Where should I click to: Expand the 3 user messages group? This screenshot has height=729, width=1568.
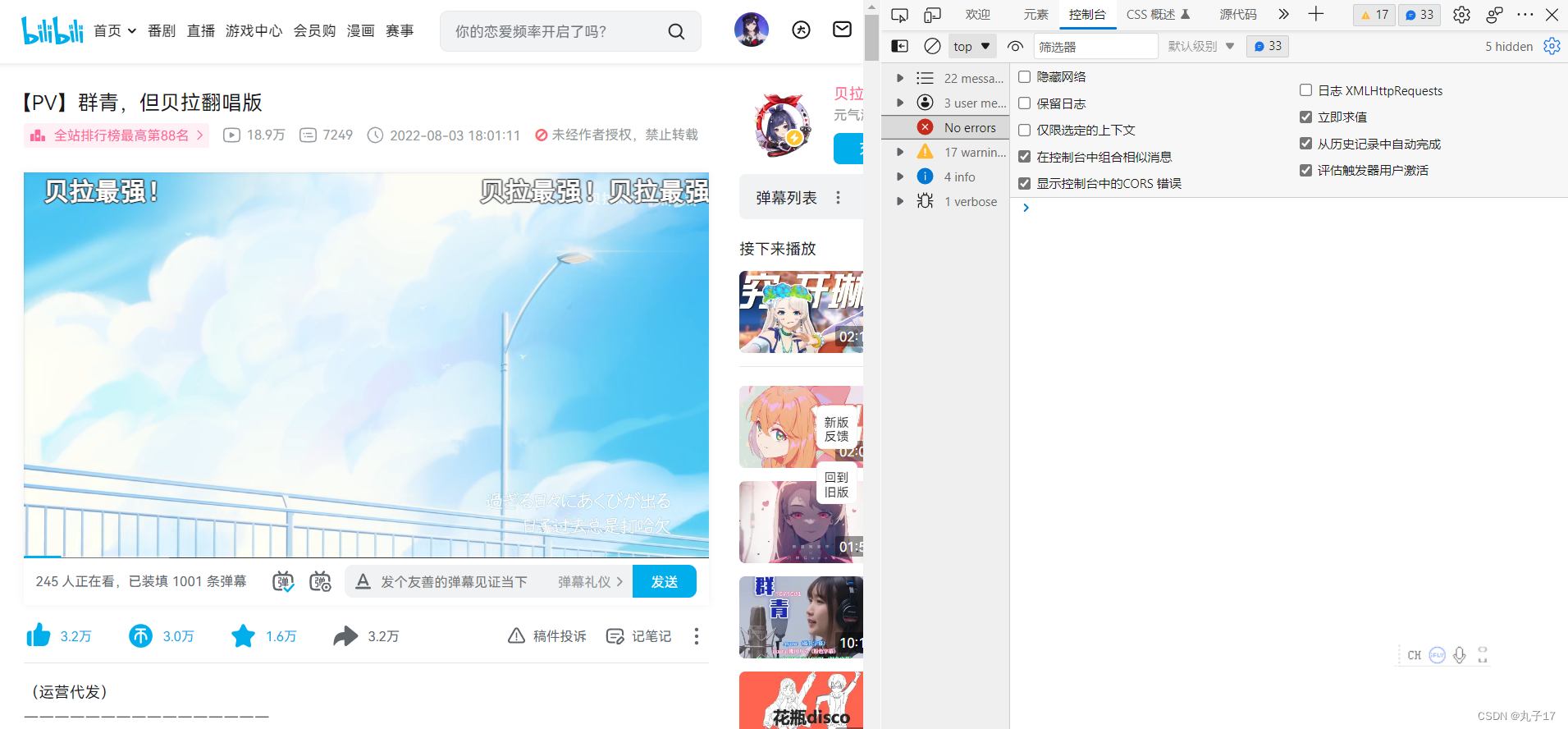[900, 103]
